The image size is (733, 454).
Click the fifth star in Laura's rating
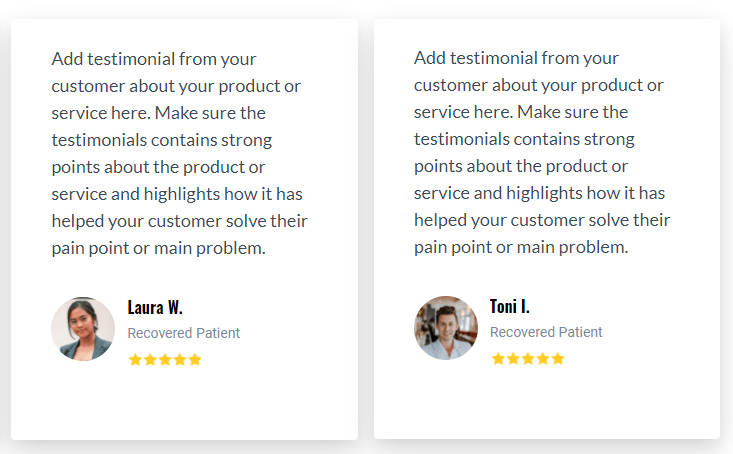pyautogui.click(x=195, y=360)
